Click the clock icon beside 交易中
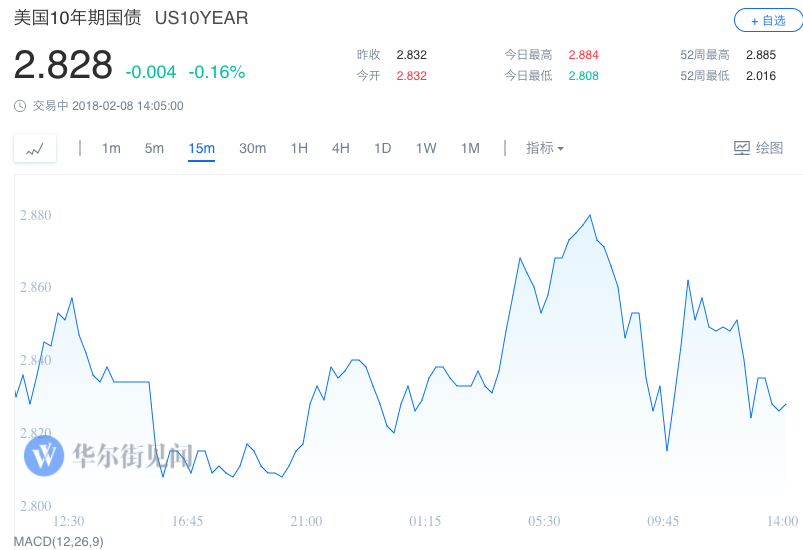The width and height of the screenshot is (803, 550). [20, 106]
